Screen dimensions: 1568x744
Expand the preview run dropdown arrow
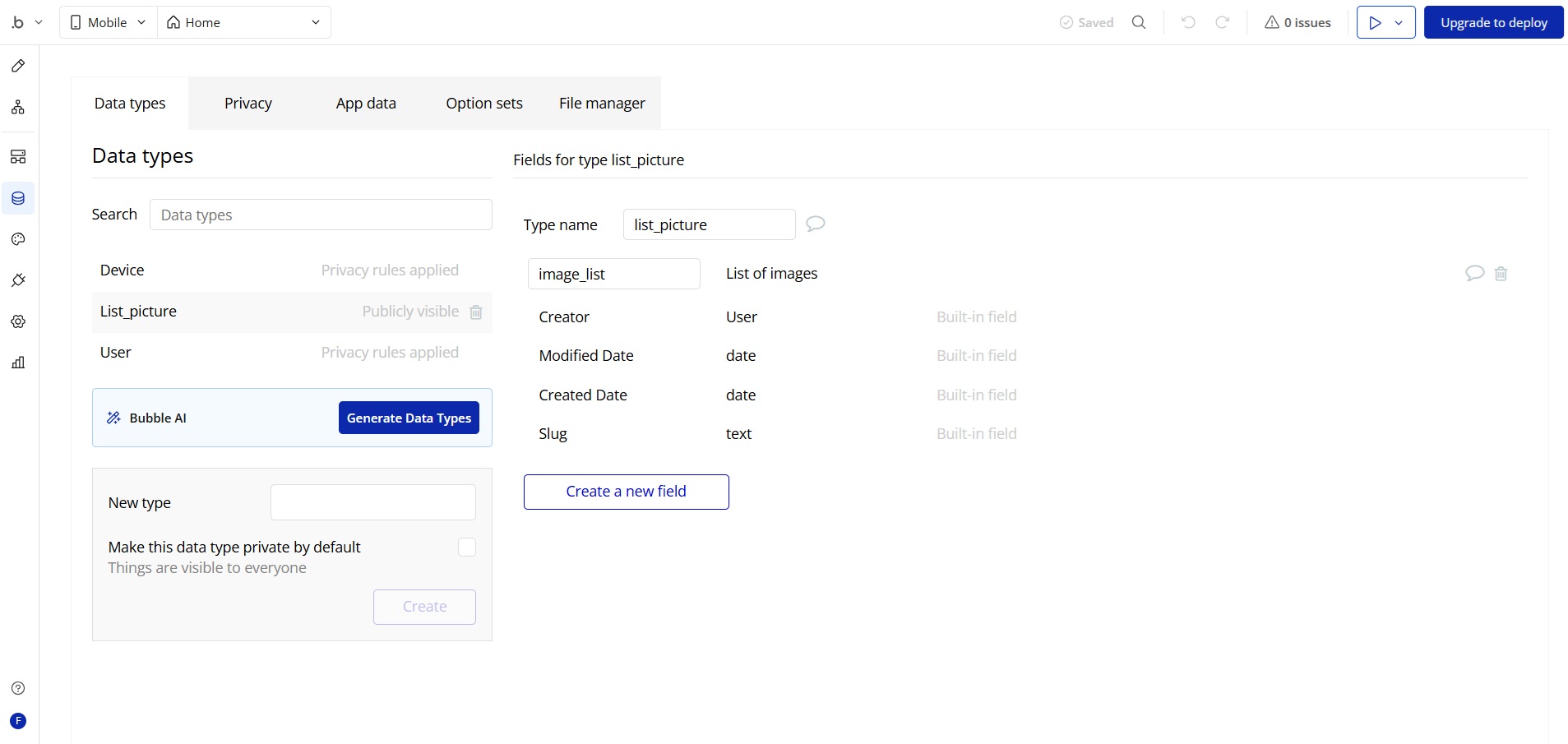[1399, 22]
